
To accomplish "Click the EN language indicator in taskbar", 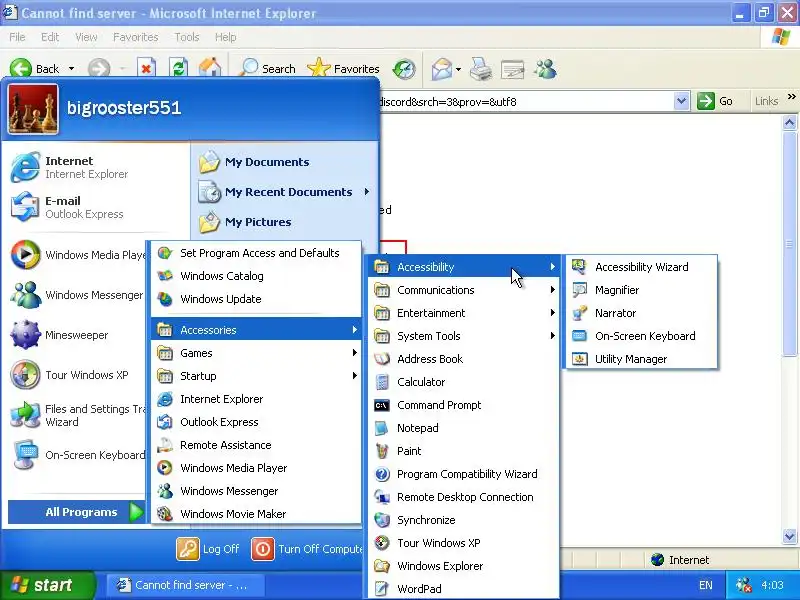I will tap(706, 585).
